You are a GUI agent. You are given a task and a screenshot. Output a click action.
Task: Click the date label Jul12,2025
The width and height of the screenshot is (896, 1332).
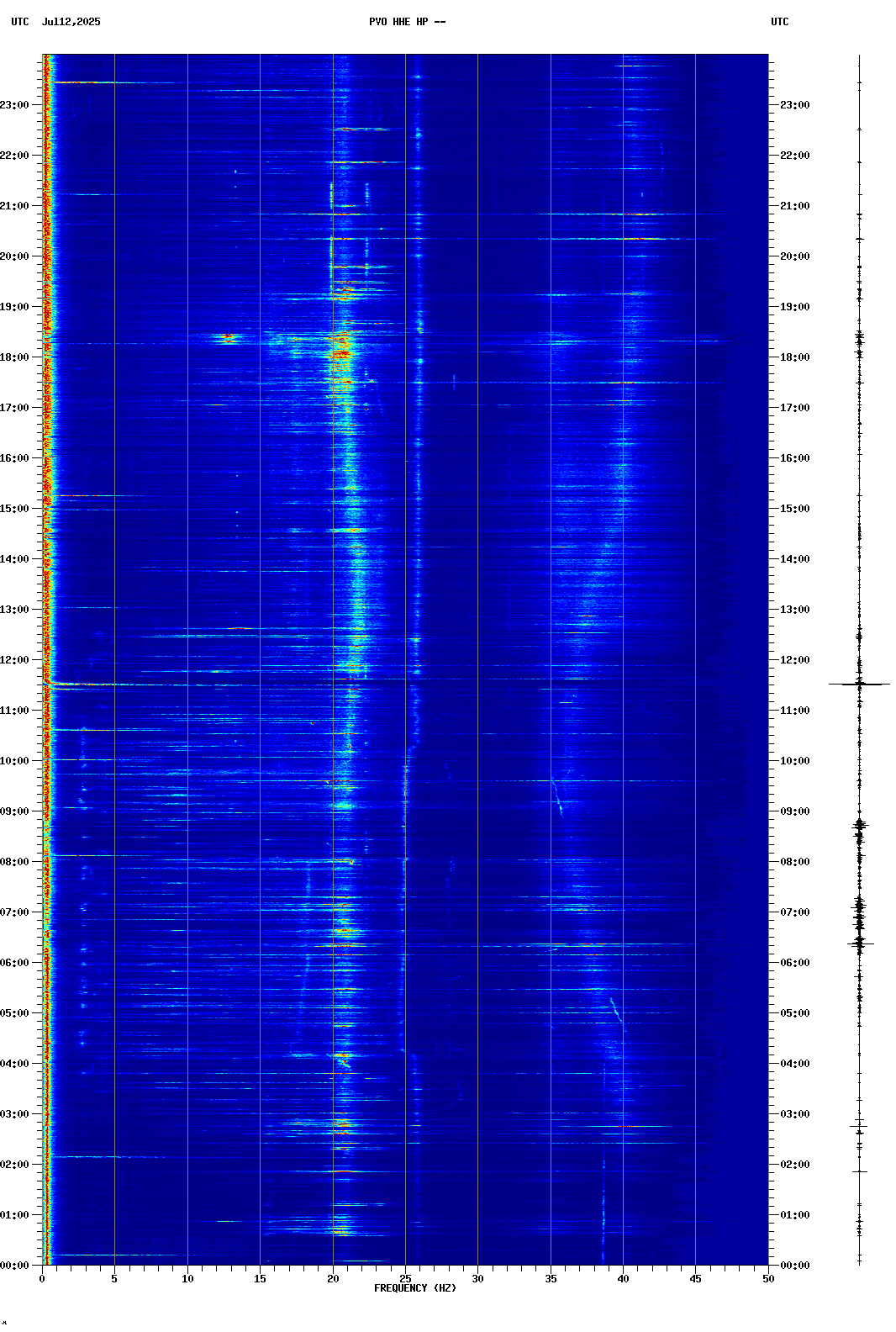click(x=71, y=22)
